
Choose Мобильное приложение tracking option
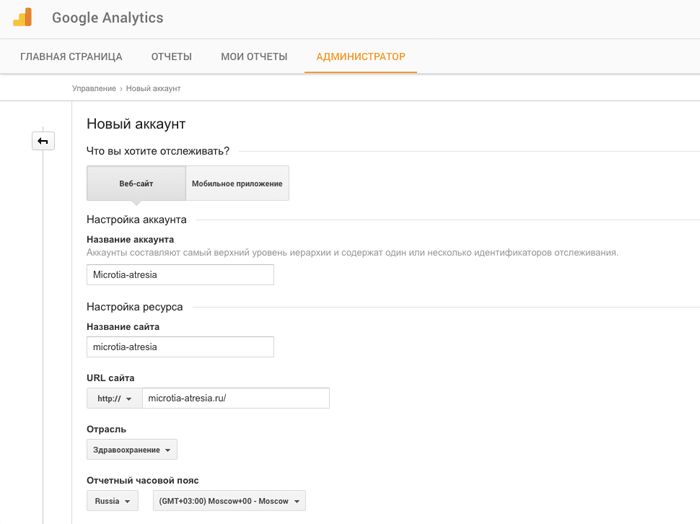pyautogui.click(x=237, y=183)
